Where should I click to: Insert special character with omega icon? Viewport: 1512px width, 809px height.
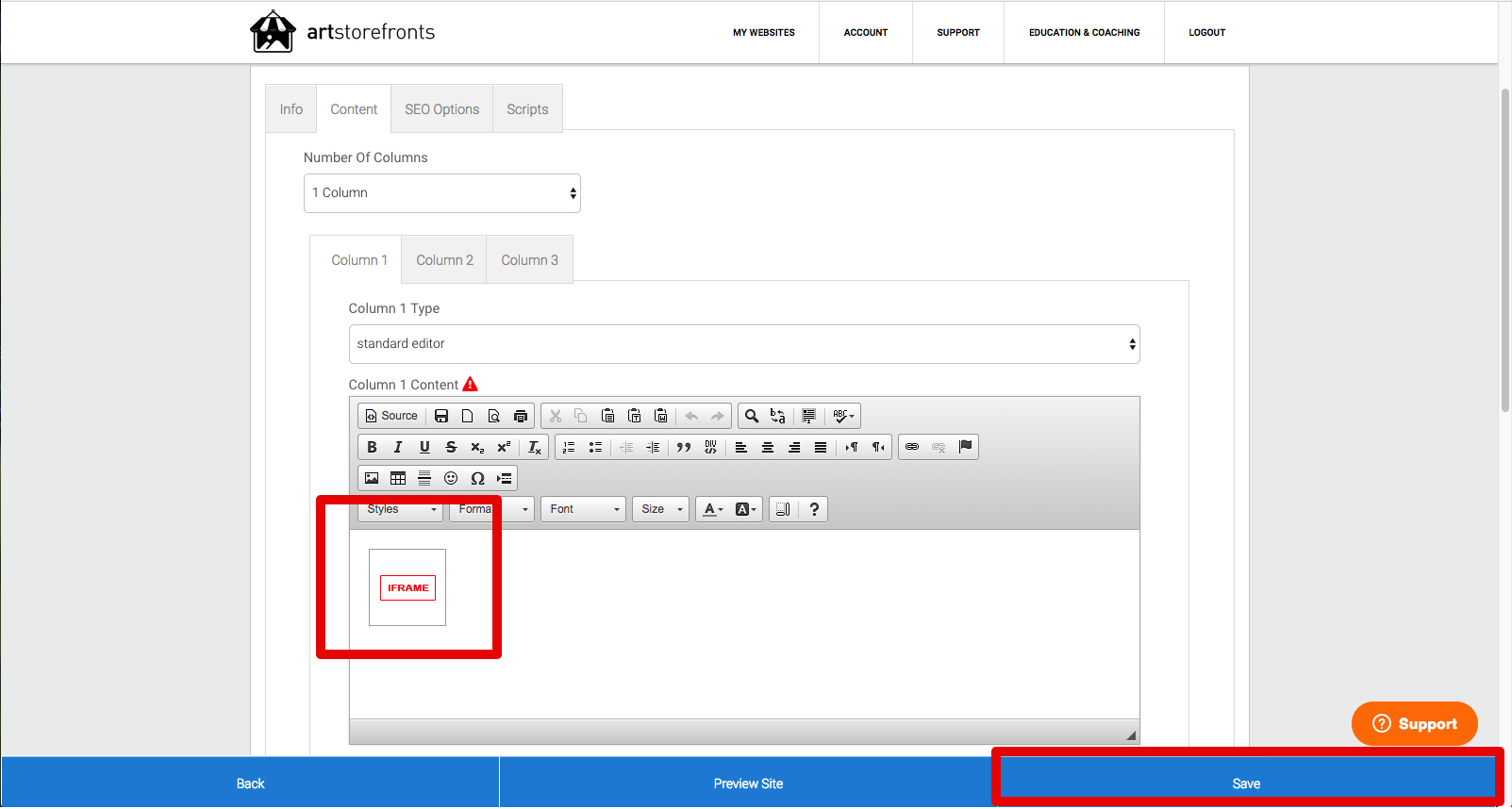tap(477, 478)
